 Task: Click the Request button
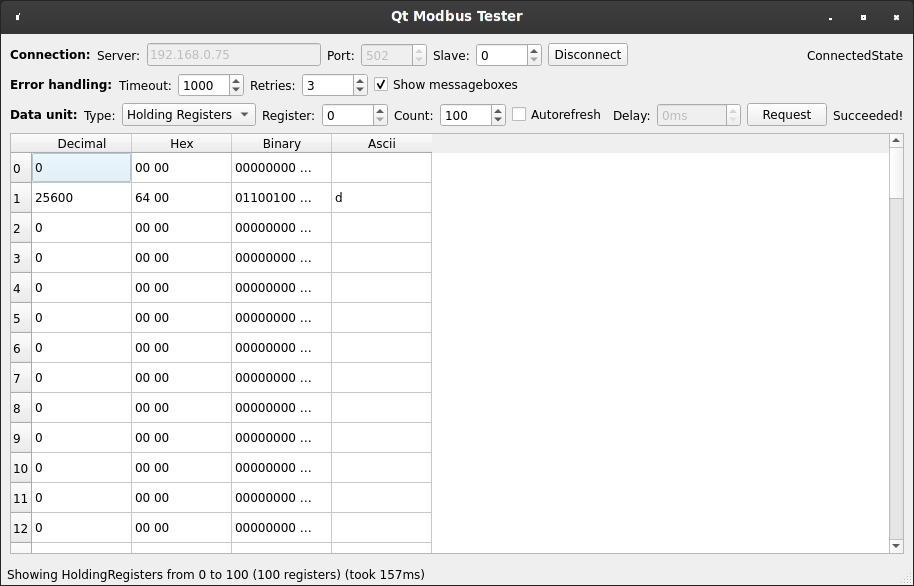(786, 115)
